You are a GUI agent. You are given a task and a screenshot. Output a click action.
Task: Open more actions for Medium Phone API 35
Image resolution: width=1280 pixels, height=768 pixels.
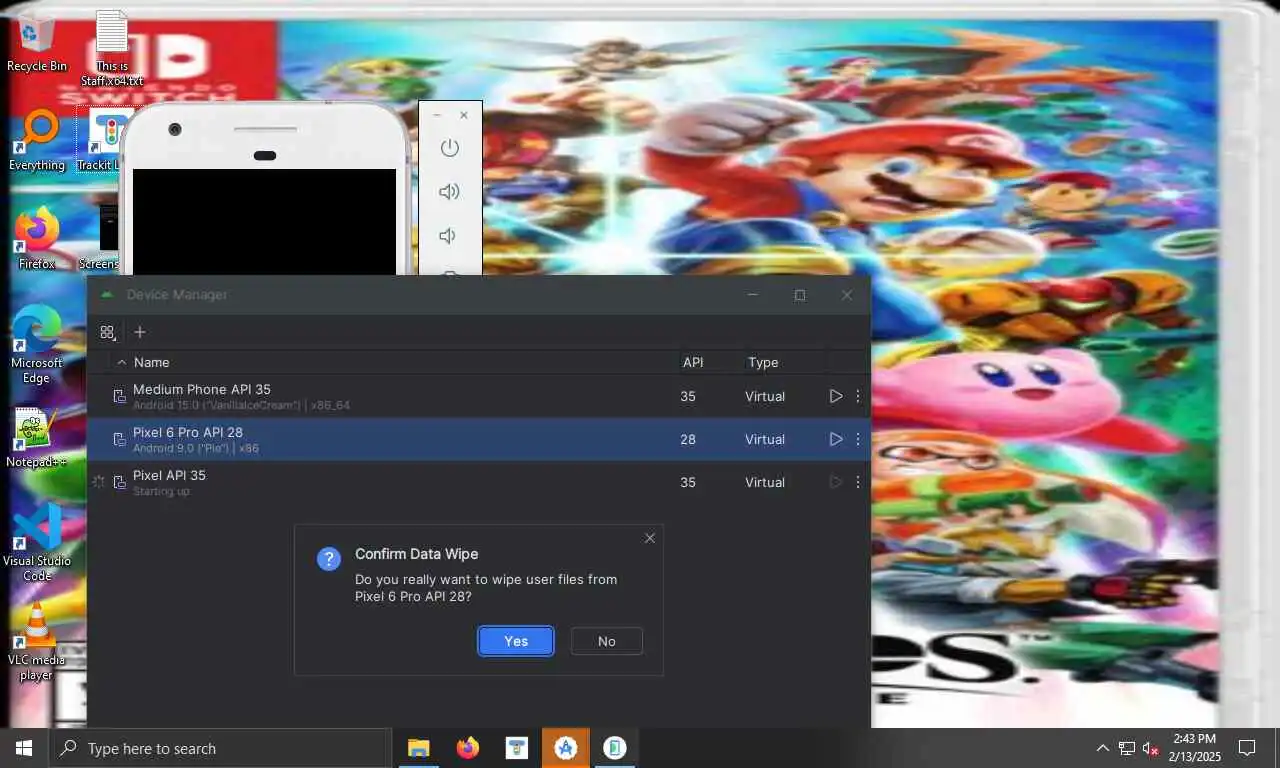tap(858, 396)
